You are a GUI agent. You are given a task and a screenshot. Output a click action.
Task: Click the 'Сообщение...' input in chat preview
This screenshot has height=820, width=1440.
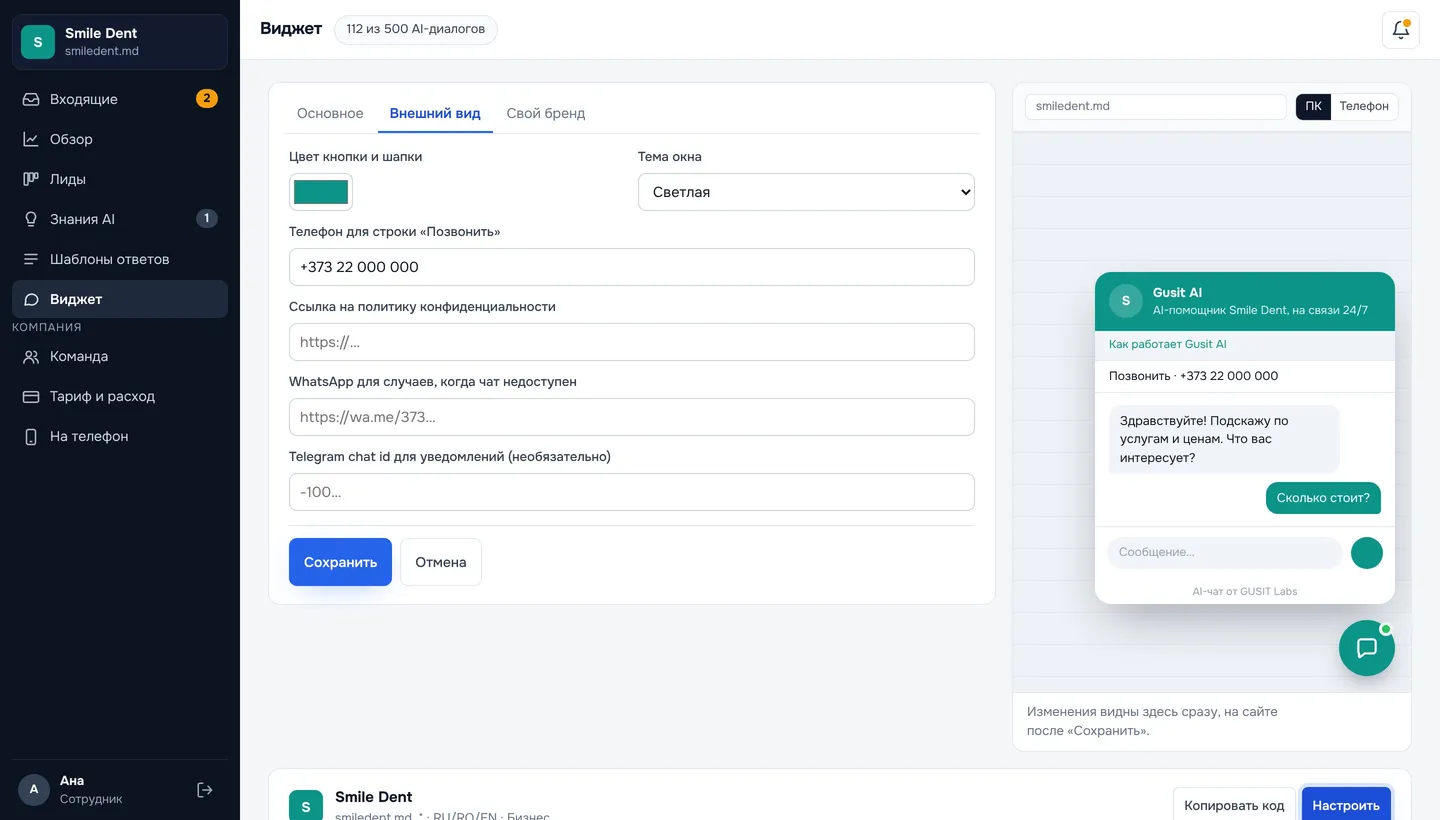(x=1225, y=553)
